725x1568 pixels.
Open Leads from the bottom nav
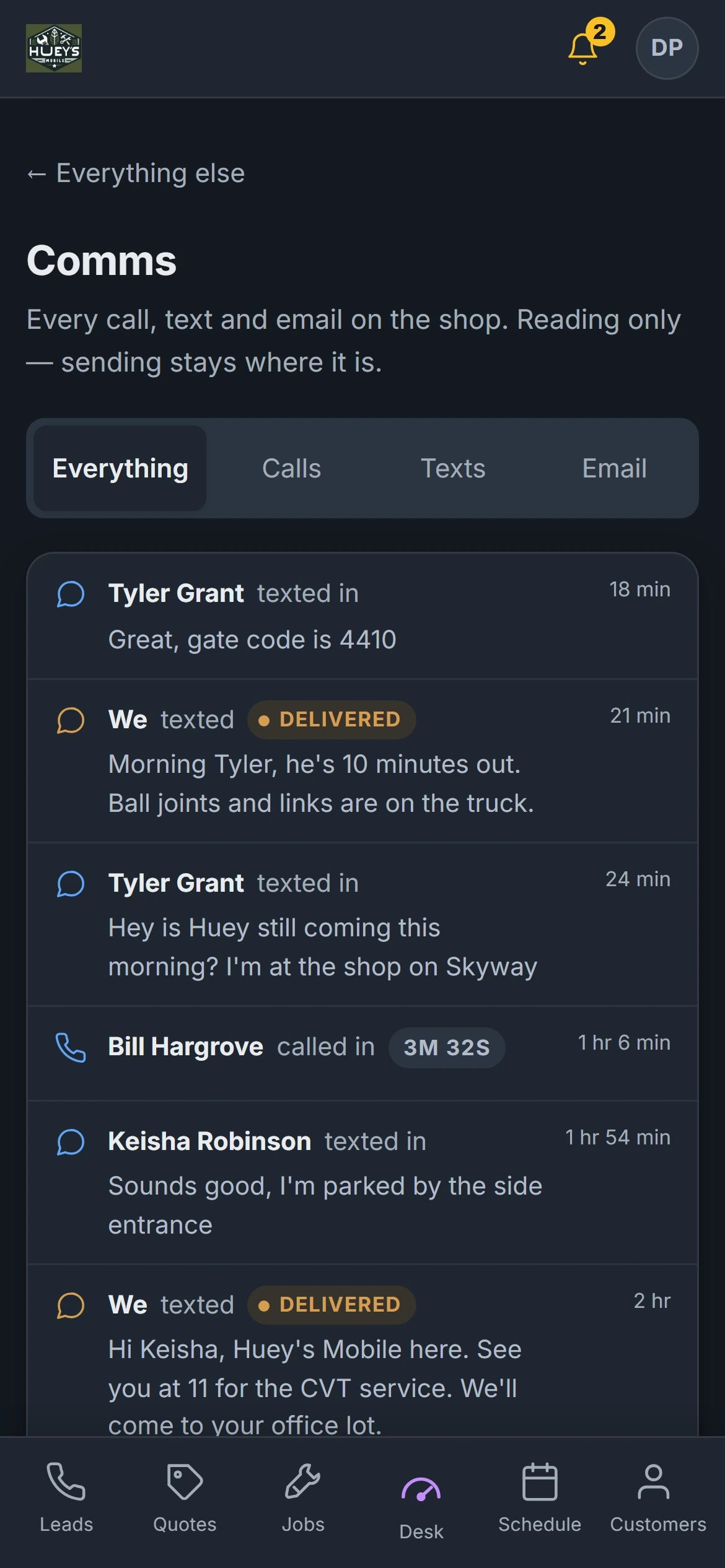click(66, 1496)
